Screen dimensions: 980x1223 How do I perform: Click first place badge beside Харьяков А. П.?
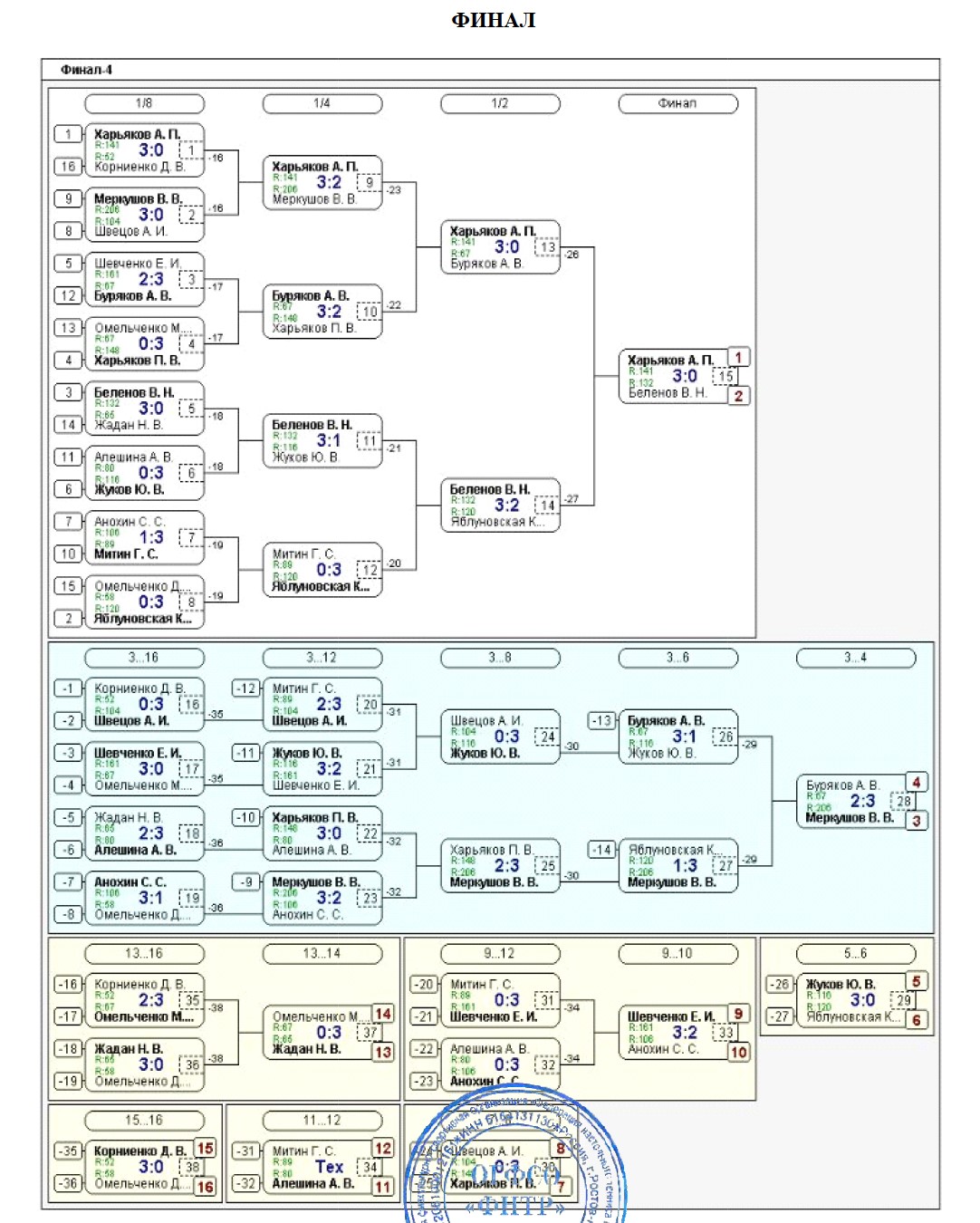pos(739,358)
